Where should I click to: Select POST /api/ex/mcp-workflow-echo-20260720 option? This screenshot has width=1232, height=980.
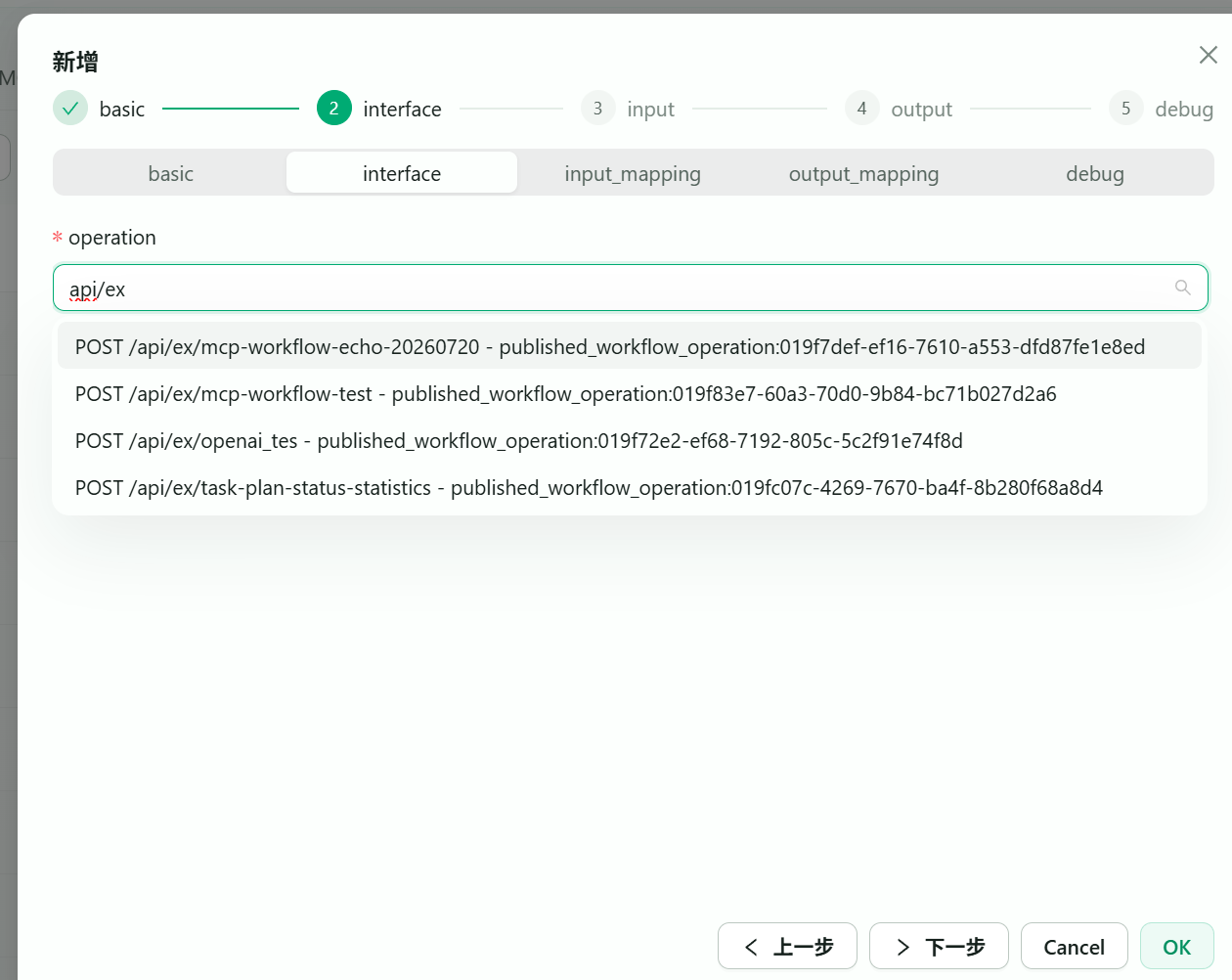tap(630, 346)
